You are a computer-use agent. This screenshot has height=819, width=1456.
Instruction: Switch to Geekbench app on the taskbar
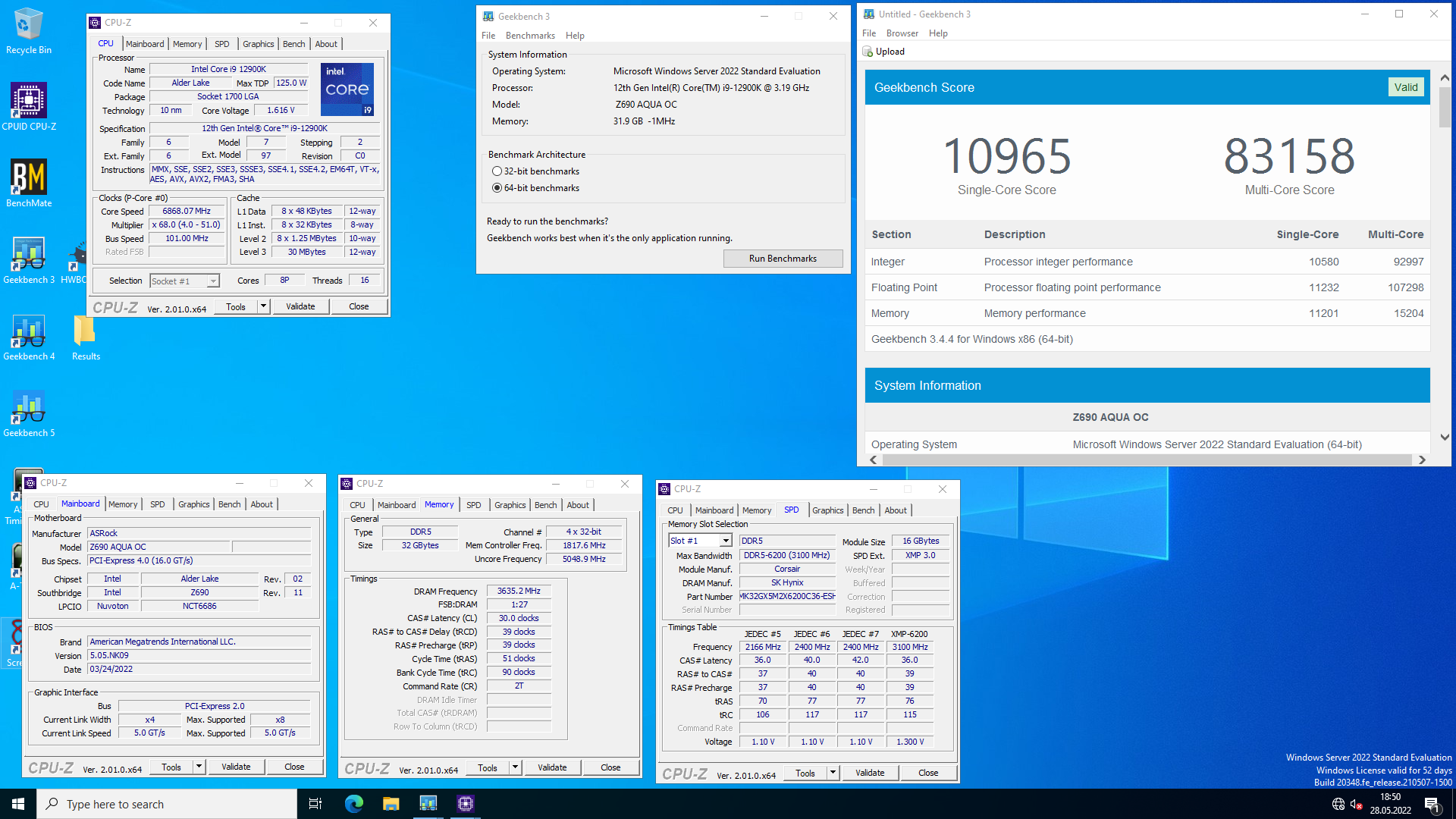[x=428, y=804]
